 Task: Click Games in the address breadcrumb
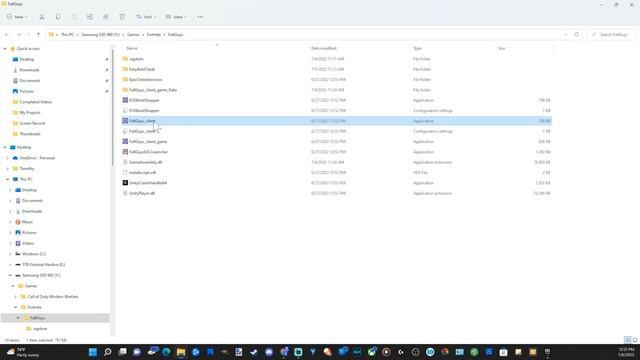coord(133,35)
